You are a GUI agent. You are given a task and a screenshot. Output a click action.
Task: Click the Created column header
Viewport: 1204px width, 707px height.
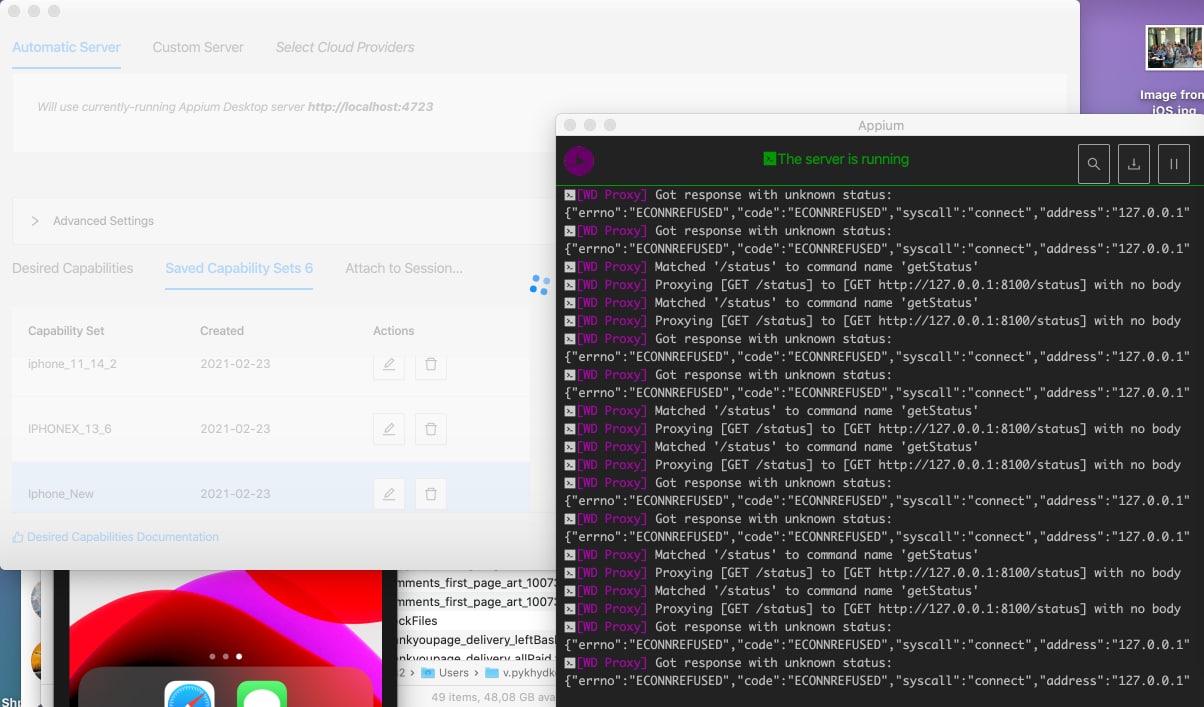point(222,331)
